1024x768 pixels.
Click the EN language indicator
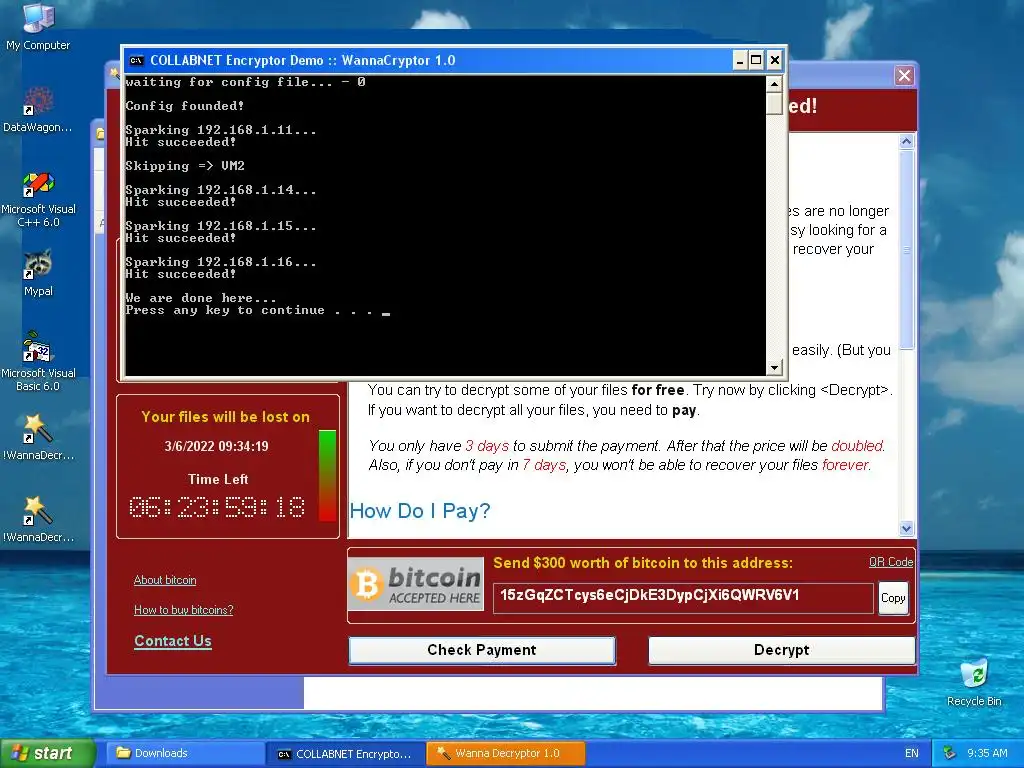coord(911,753)
